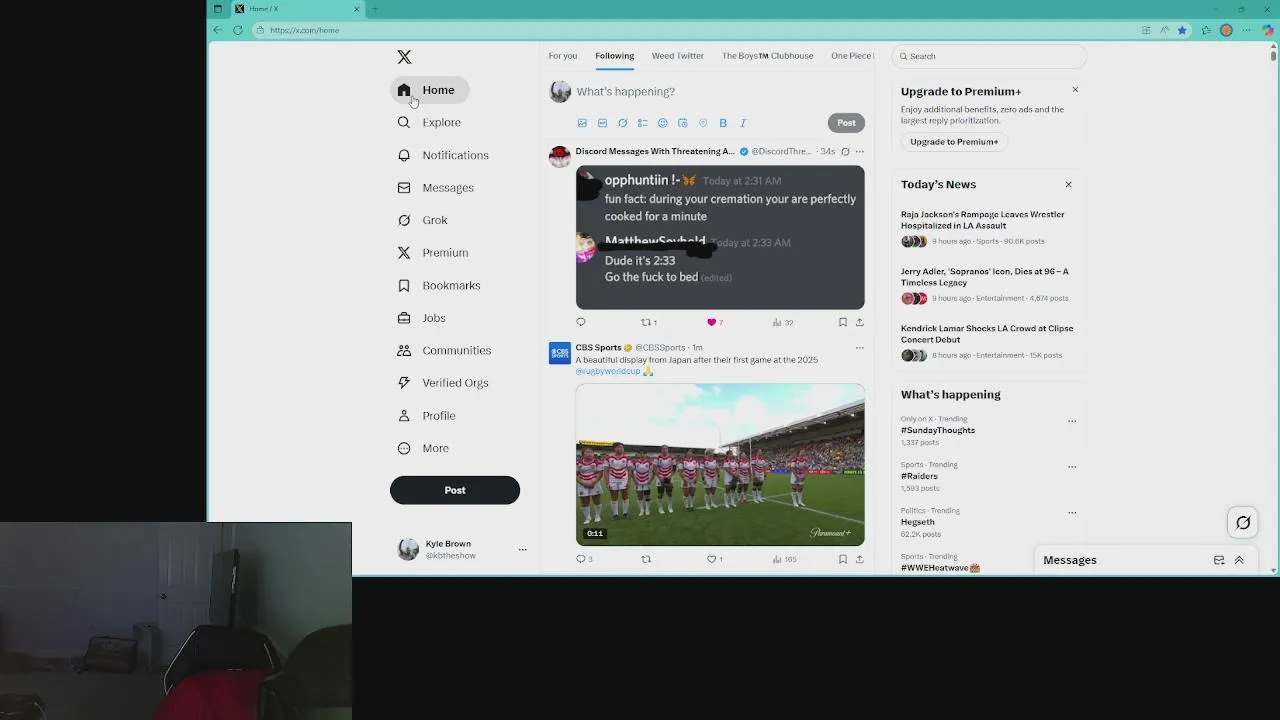View analytics of Discord Messages post

pos(782,322)
